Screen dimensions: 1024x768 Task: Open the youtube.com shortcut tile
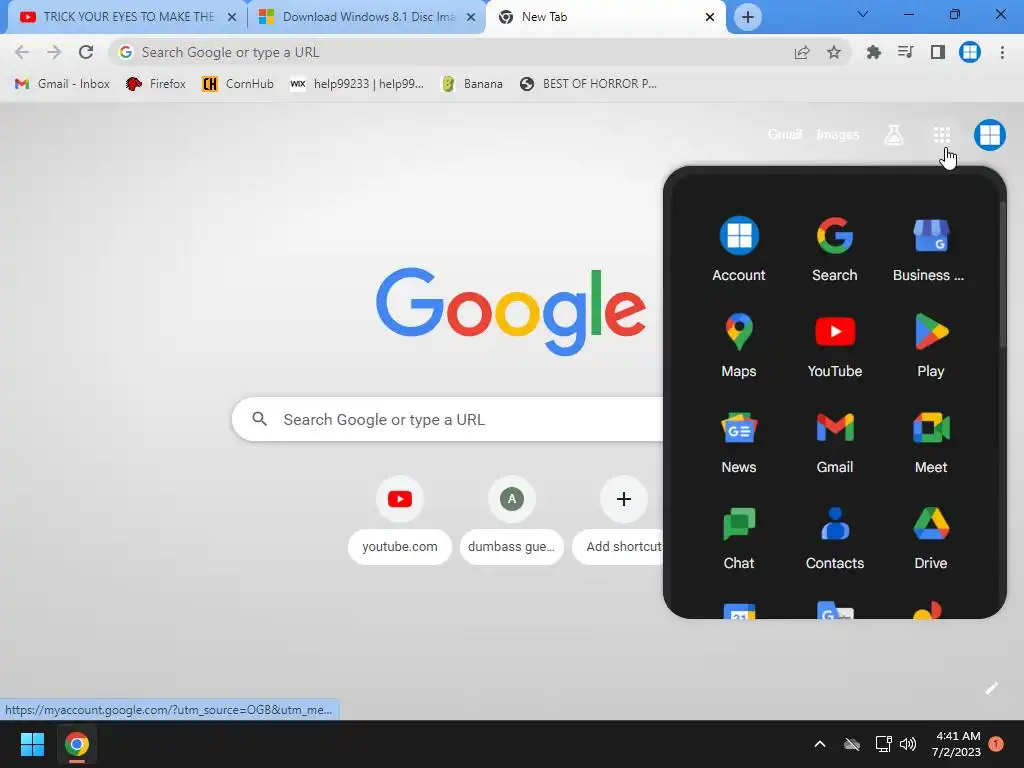(x=400, y=520)
